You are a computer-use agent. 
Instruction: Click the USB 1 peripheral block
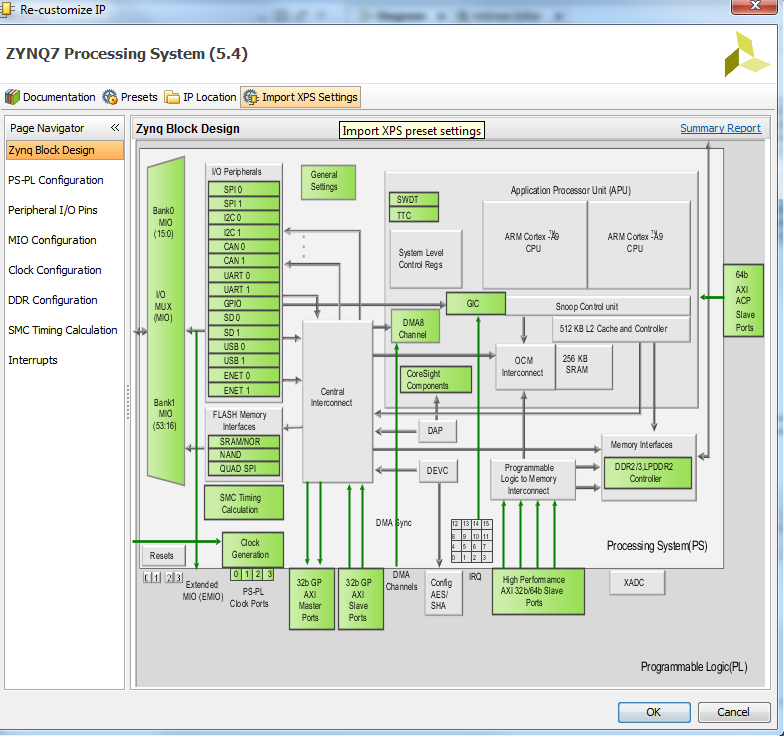coord(244,360)
